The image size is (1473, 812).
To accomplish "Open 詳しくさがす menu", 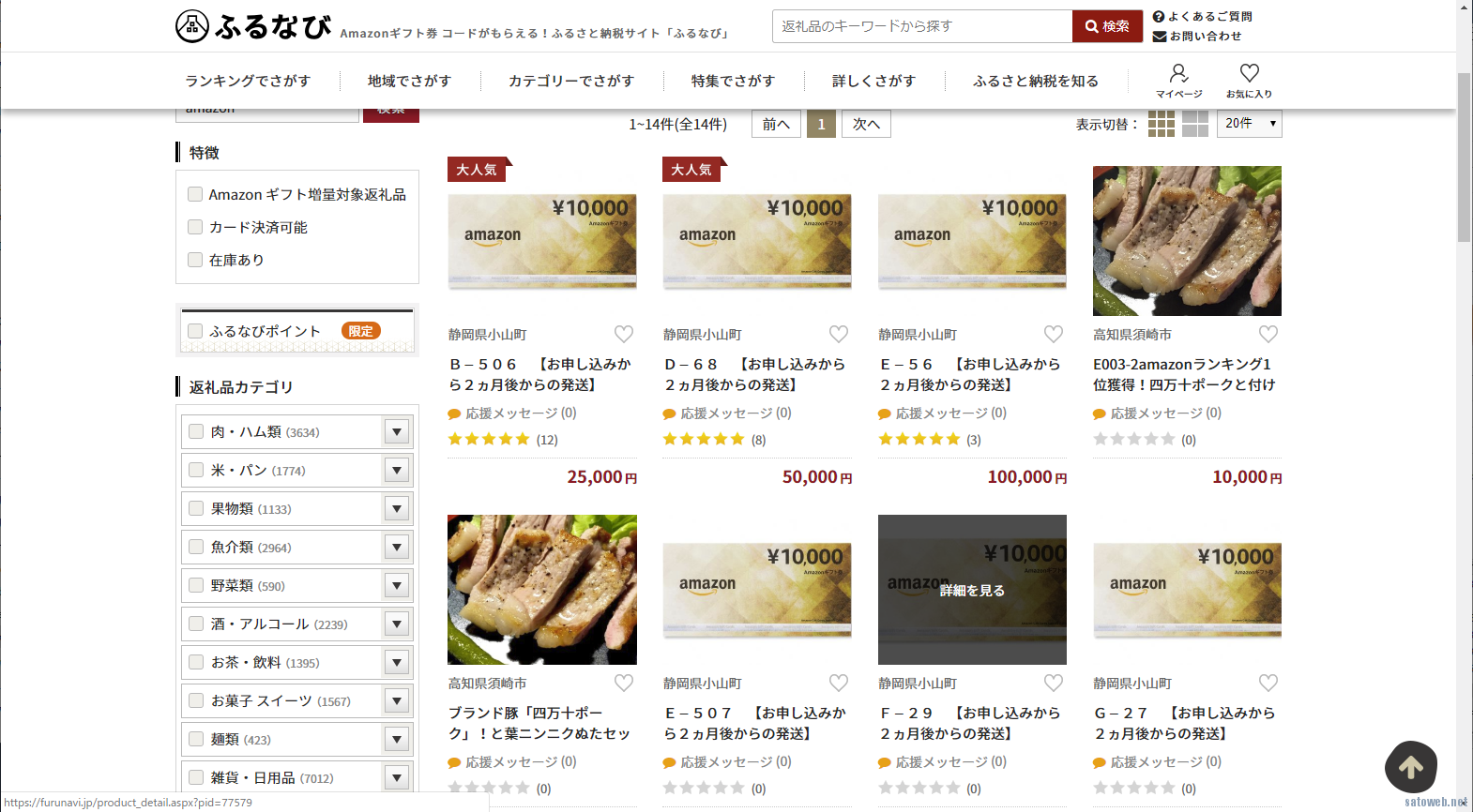I will coord(873,81).
